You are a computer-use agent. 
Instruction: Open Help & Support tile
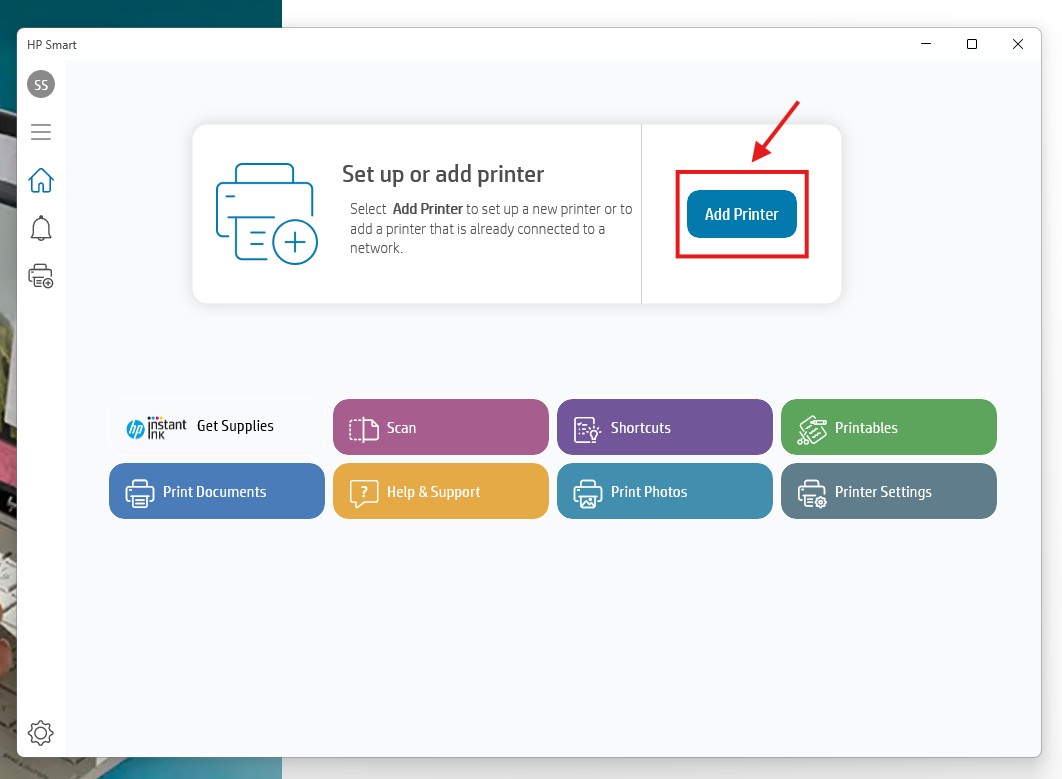pos(440,491)
